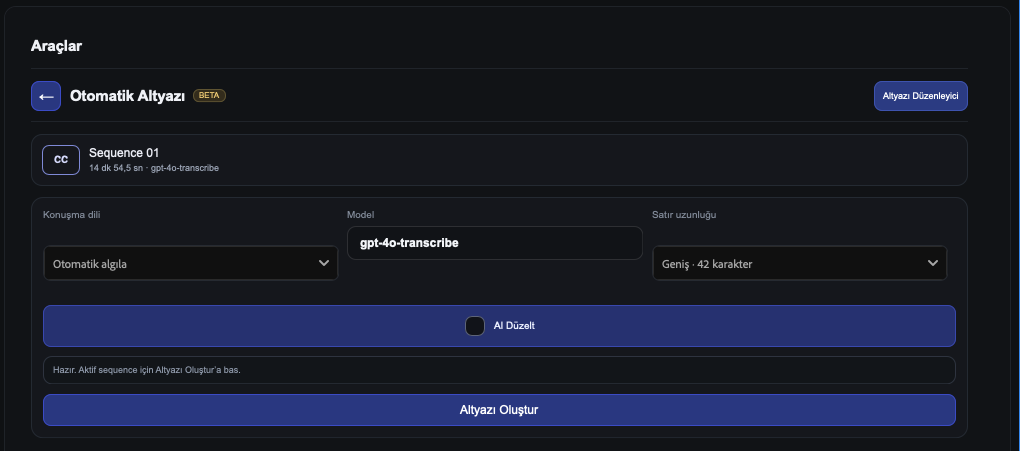Image resolution: width=1020 pixels, height=451 pixels.
Task: Click the CC subtitle icon for Sequence 01
Action: coord(61,160)
